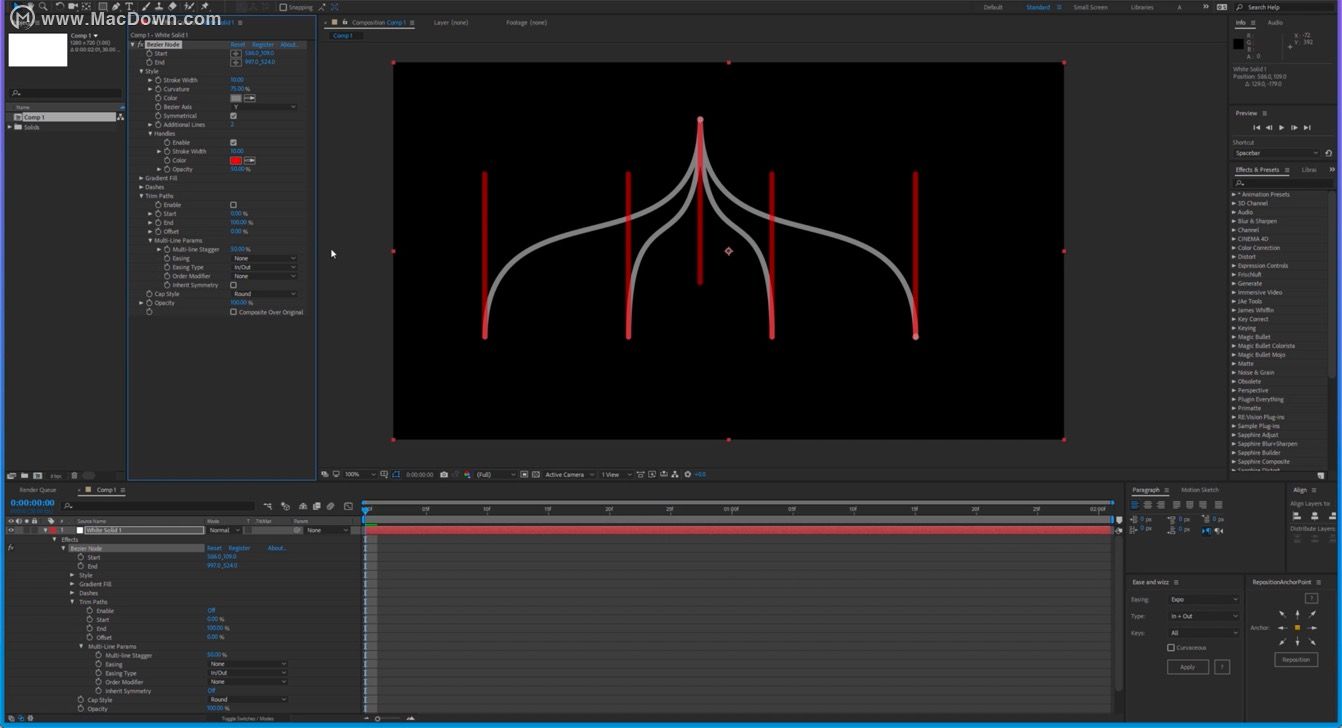The height and width of the screenshot is (728, 1342).
Task: Click the right arrow anchor in RepositionAnchorPoint
Action: tap(1312, 628)
